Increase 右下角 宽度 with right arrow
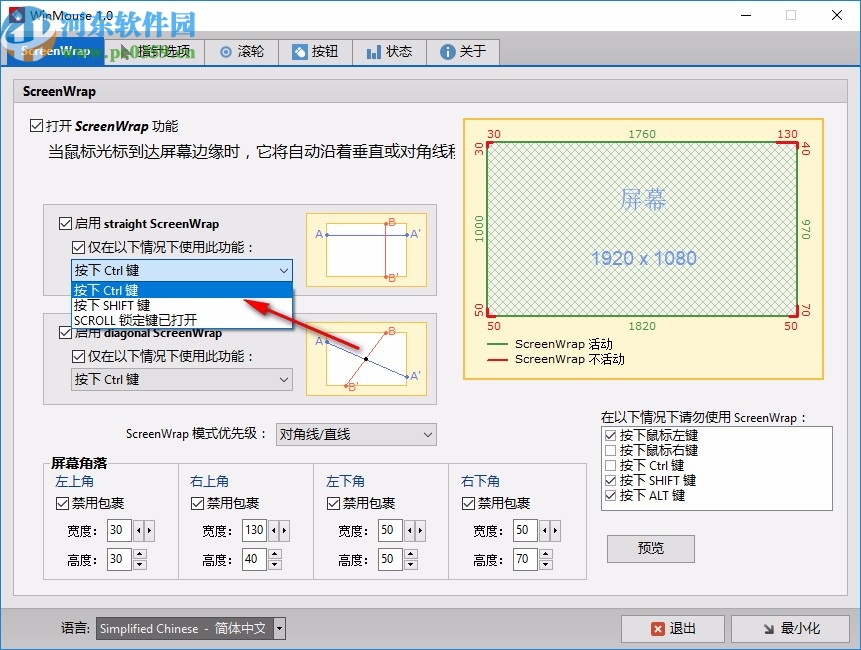 [556, 531]
